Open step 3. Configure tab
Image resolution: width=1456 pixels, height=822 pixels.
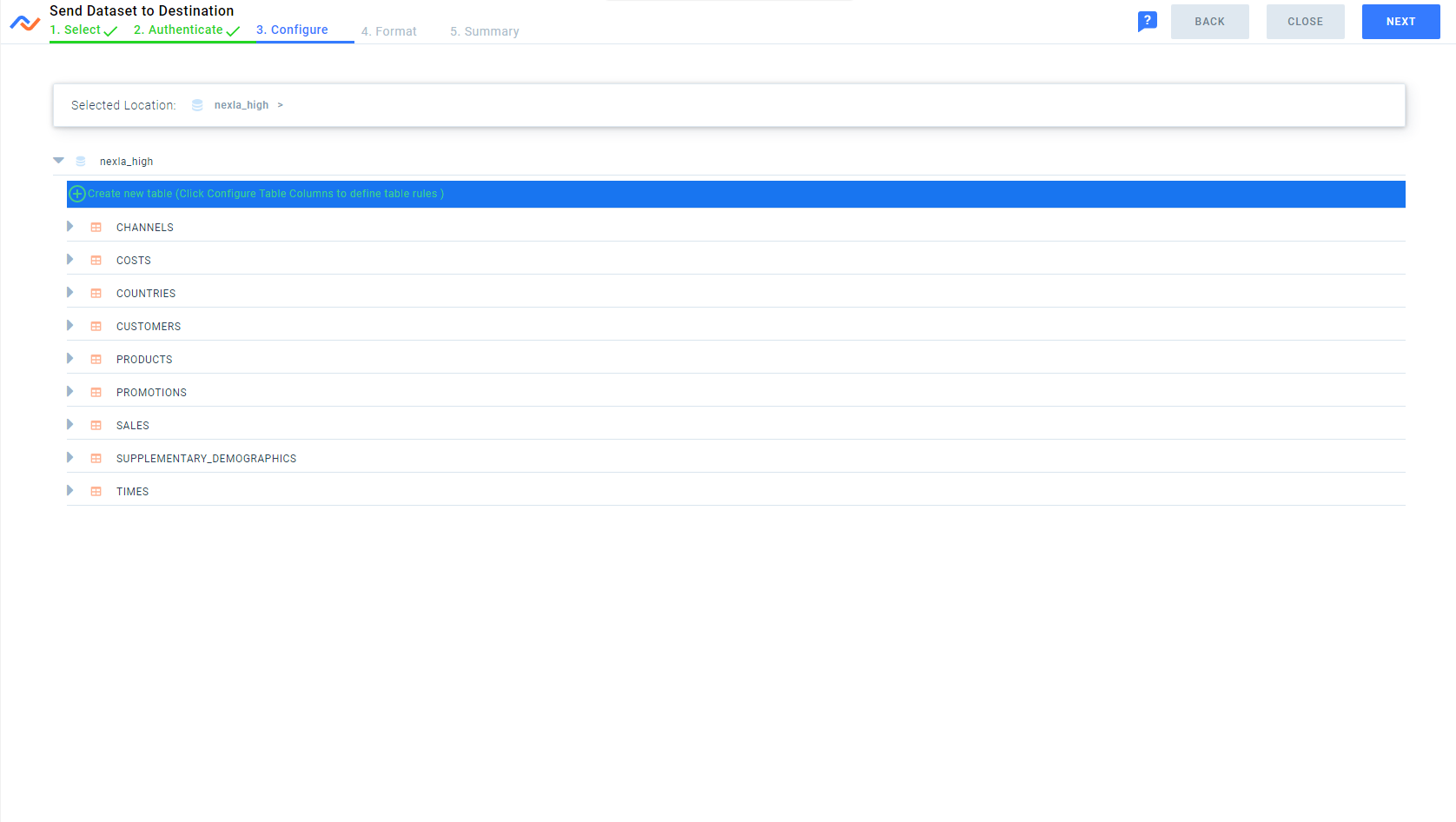(x=292, y=30)
